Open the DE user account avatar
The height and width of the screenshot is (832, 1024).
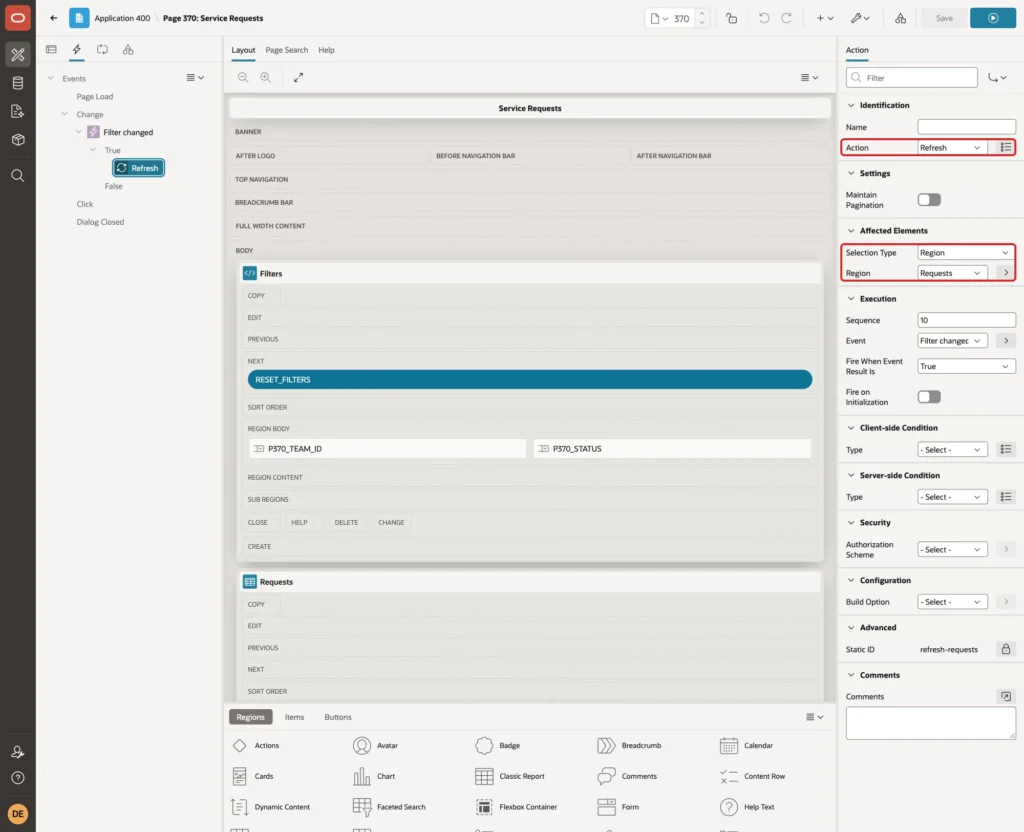click(x=18, y=814)
